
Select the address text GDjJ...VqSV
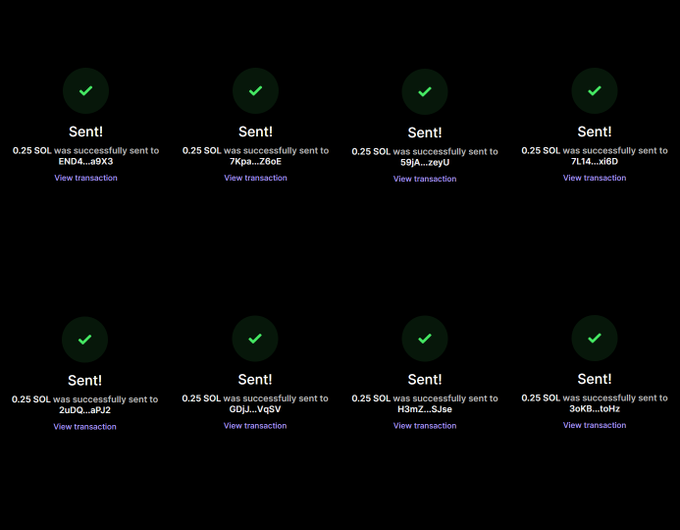tap(255, 409)
